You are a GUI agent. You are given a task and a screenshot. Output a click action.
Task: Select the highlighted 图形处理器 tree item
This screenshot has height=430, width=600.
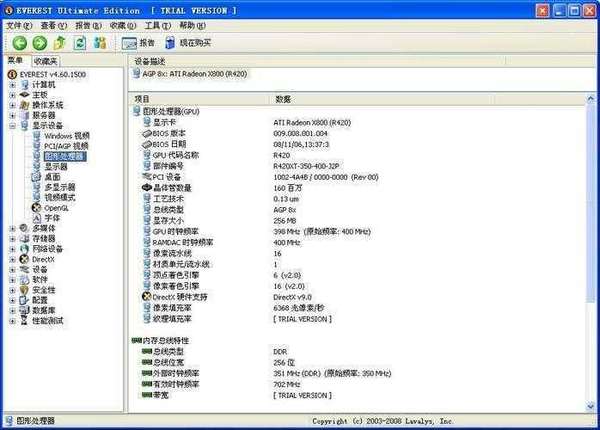click(64, 156)
